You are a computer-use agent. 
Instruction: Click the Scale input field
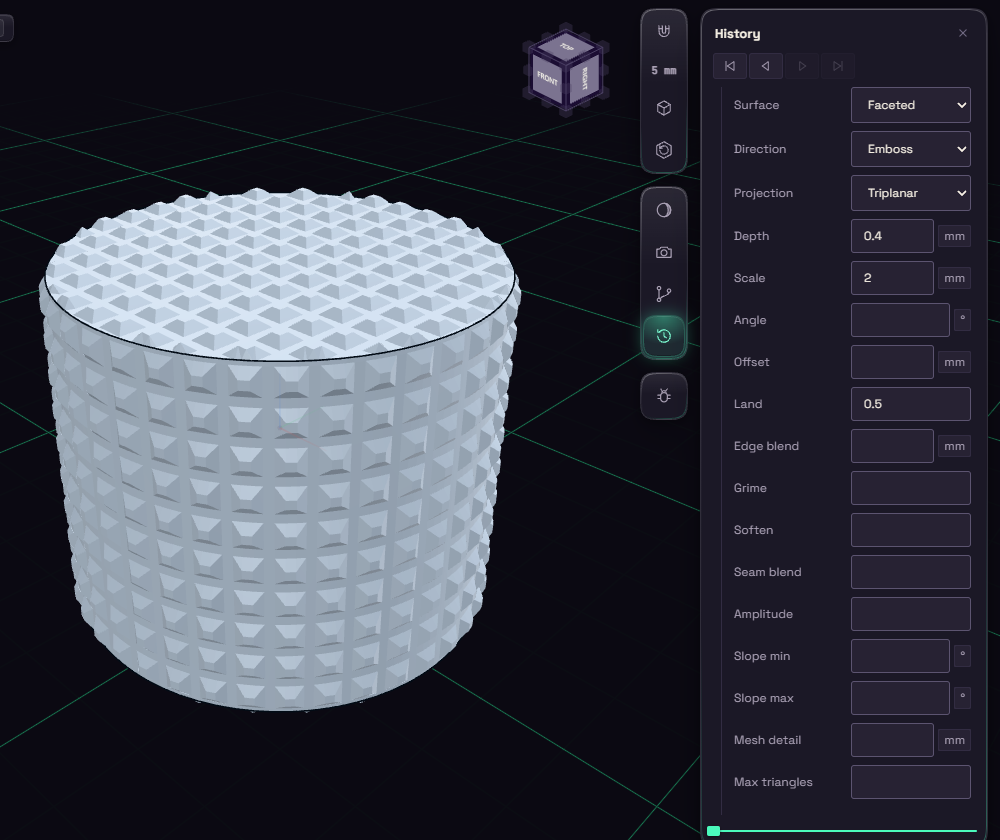pos(892,278)
